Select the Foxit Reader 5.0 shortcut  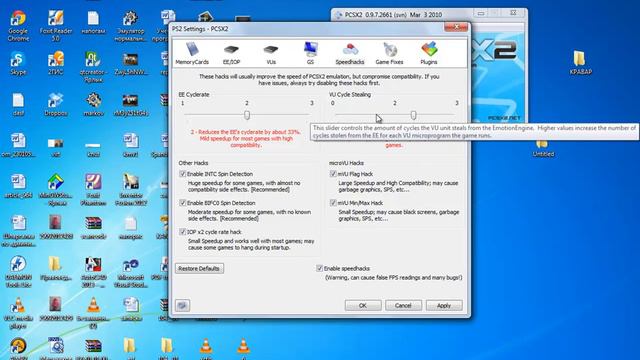pos(56,26)
